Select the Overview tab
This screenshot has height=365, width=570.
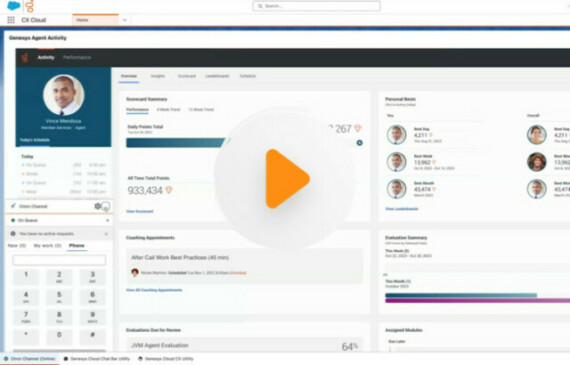[x=129, y=76]
